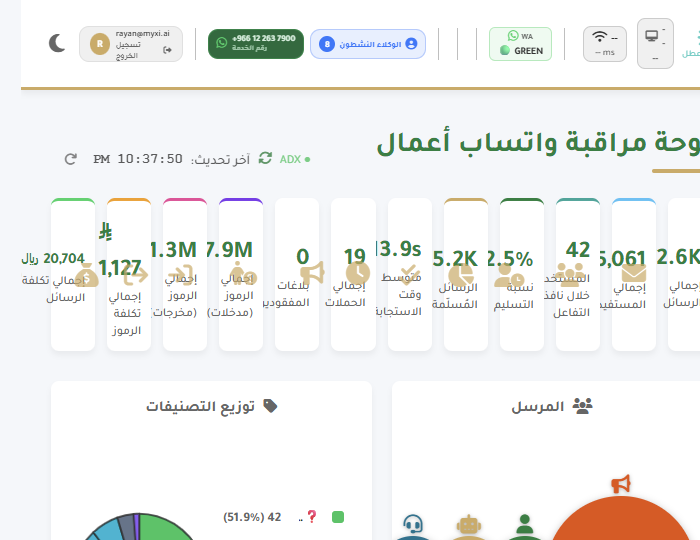This screenshot has width=700, height=540.
Task: Click the green slice of the pie chart
Action: click(165, 529)
